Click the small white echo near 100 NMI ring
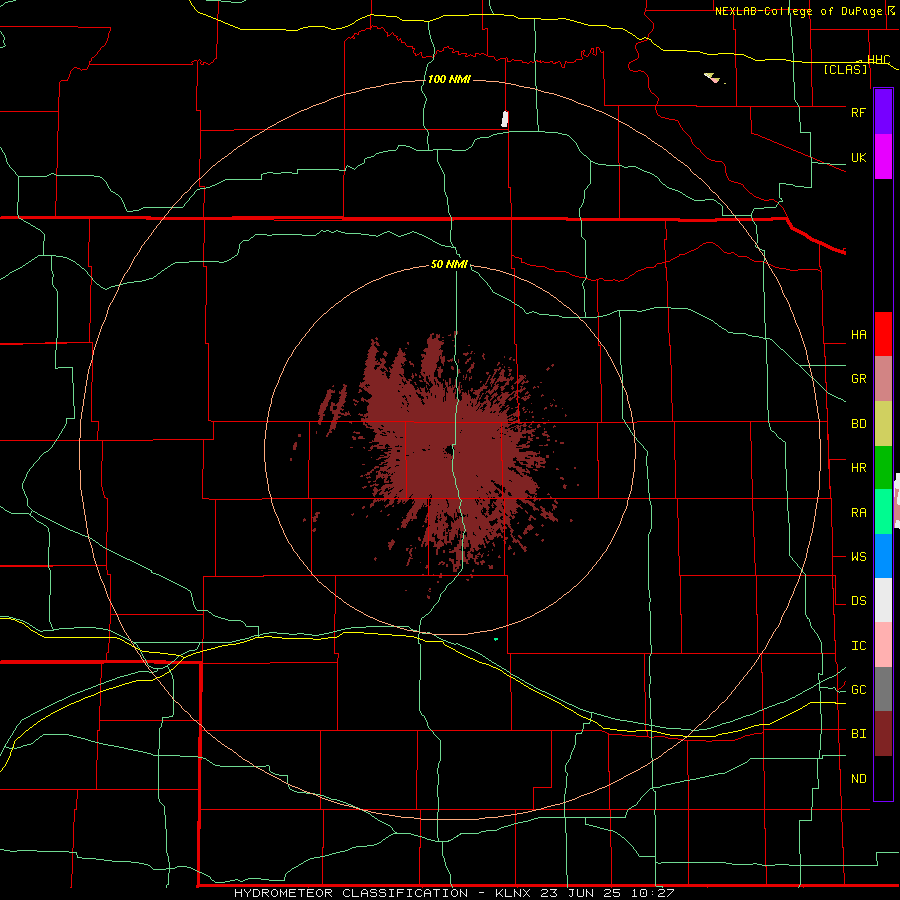 [x=505, y=119]
